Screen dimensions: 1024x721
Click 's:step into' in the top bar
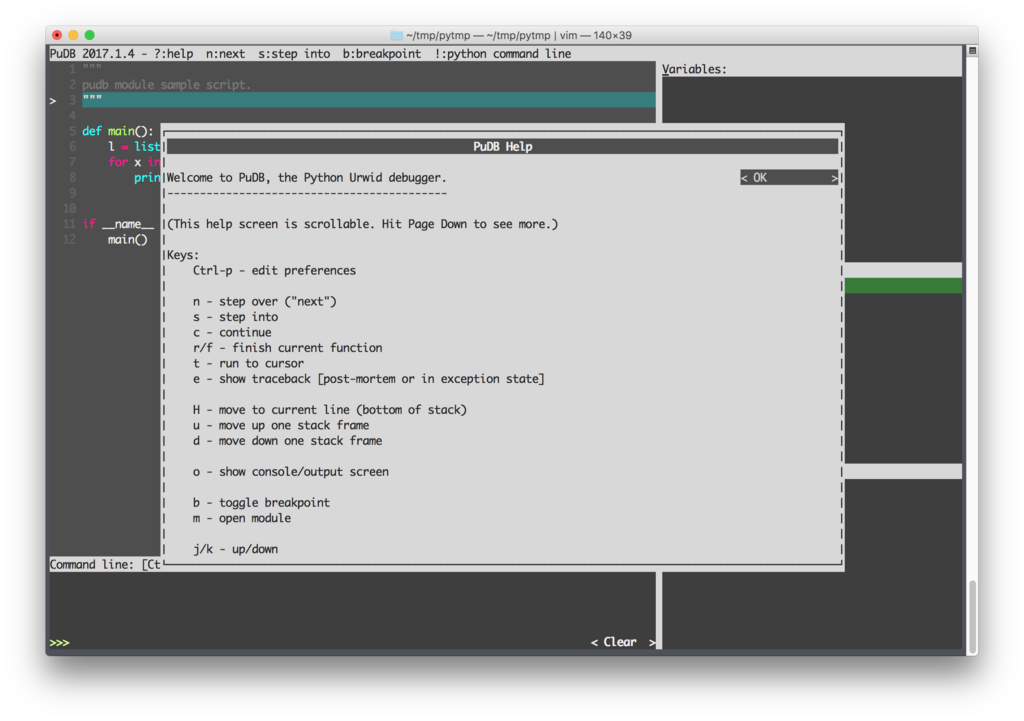pyautogui.click(x=294, y=54)
